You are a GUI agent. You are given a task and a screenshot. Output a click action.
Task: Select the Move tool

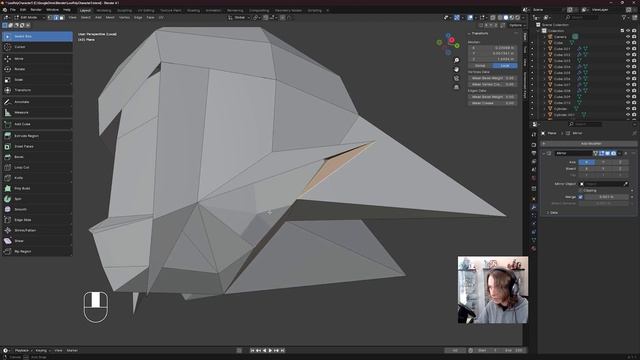(37, 59)
